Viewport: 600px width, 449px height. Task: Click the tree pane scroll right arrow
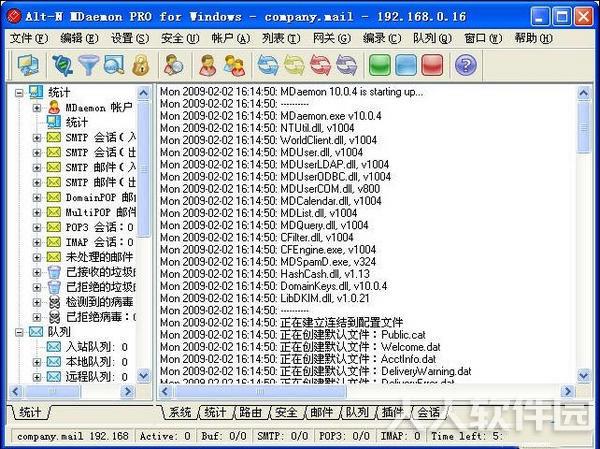(127, 391)
